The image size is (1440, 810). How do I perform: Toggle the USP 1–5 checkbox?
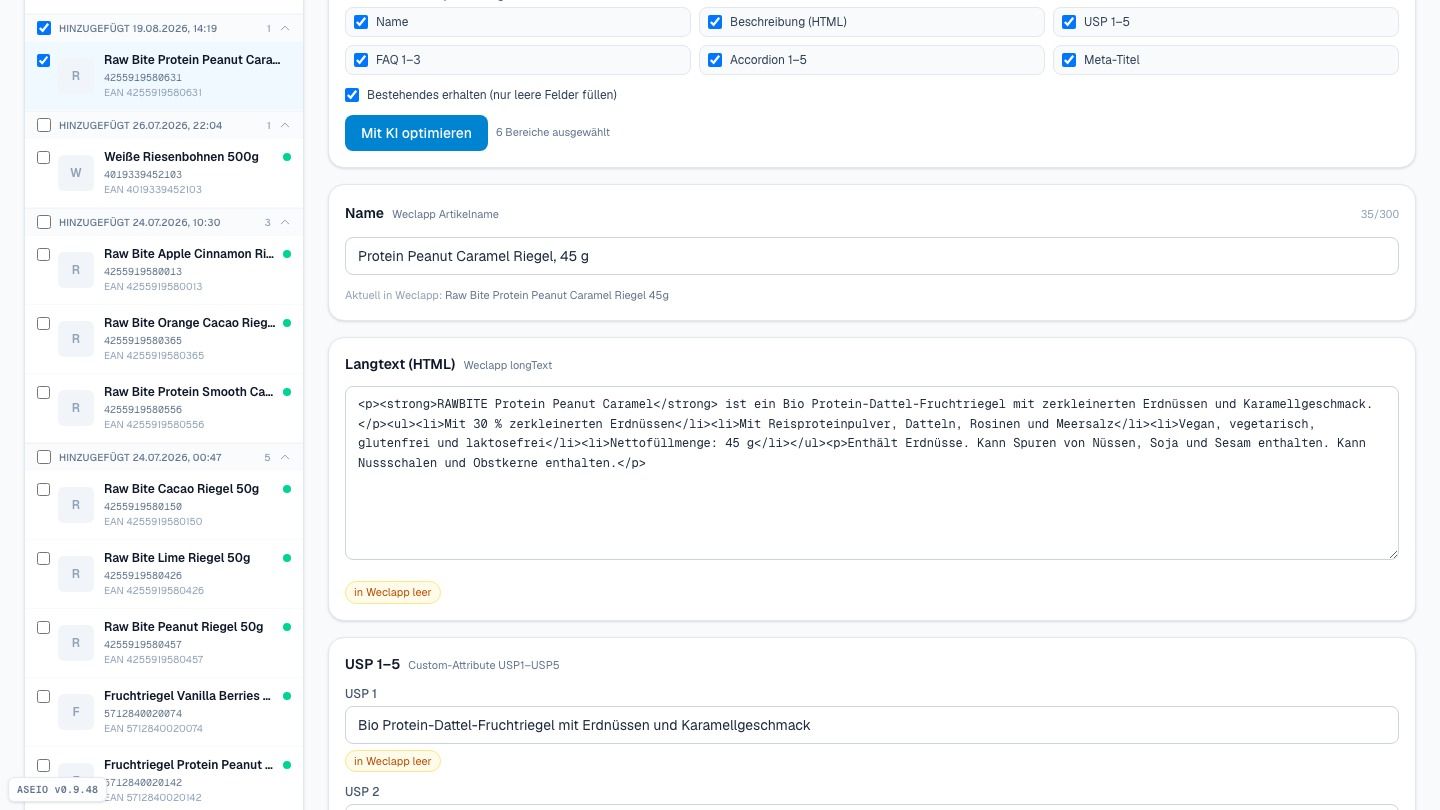(x=1069, y=22)
